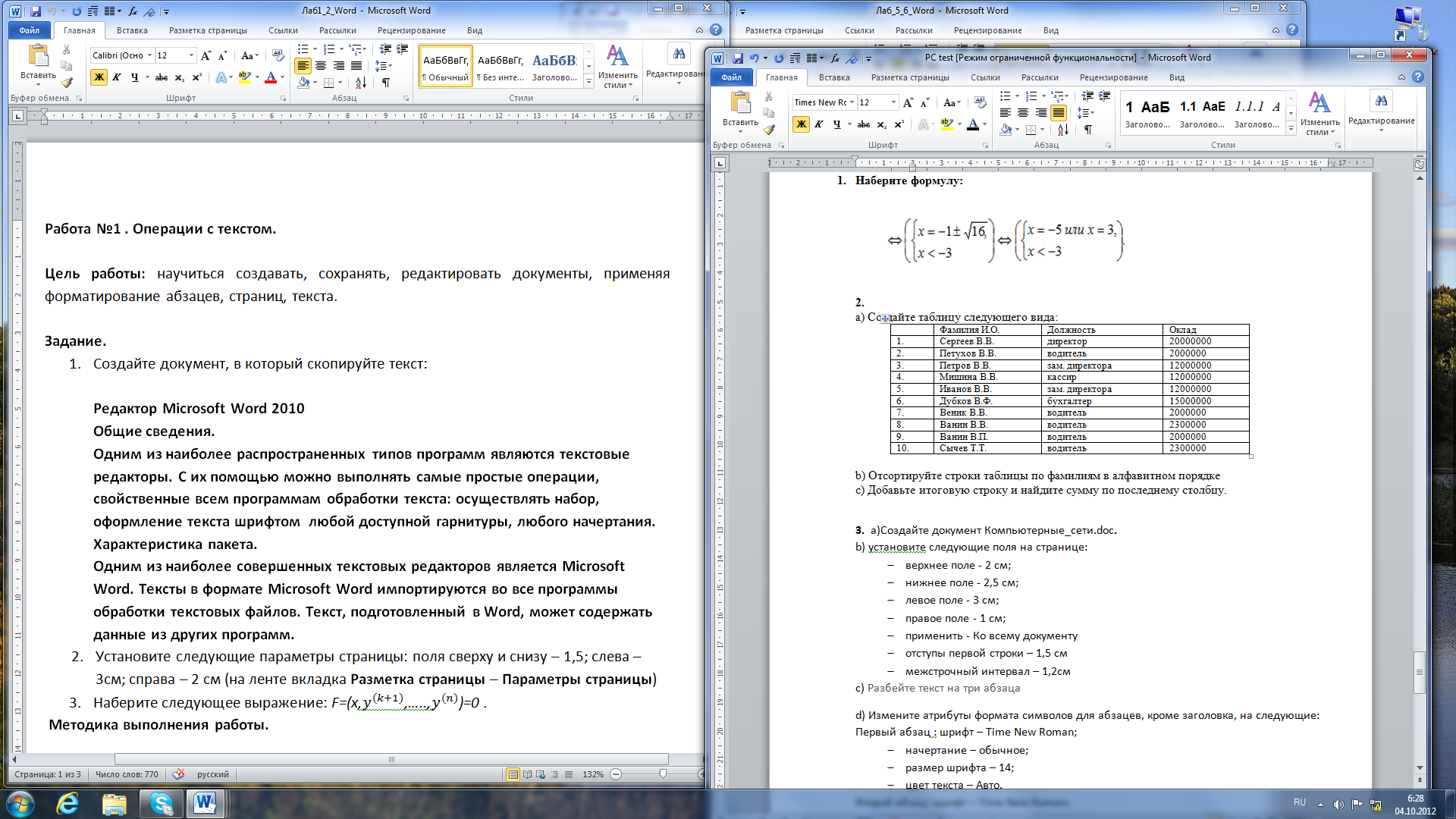Viewport: 1456px width, 819px height.
Task: Click Windows Start orb
Action: pyautogui.click(x=19, y=803)
